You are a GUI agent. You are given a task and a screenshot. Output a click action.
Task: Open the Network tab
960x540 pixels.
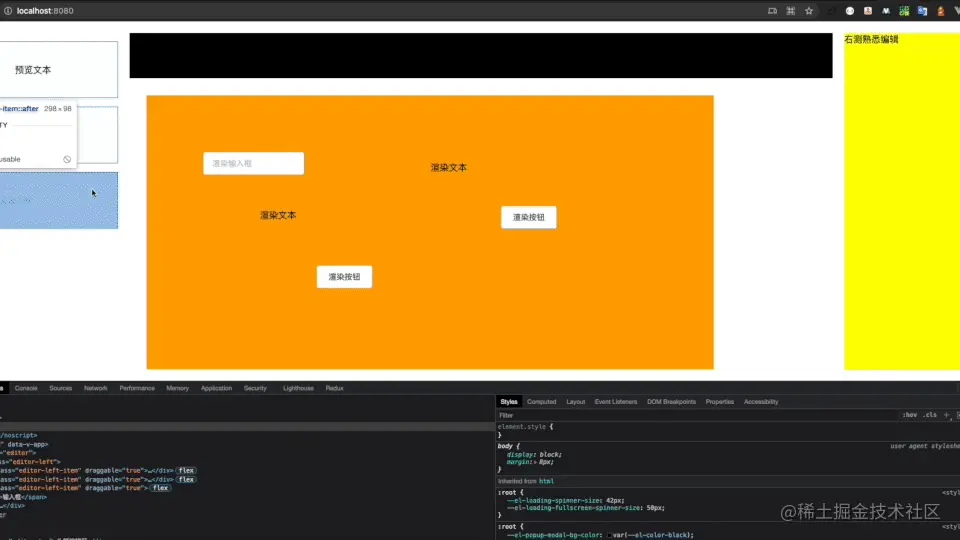tap(96, 388)
